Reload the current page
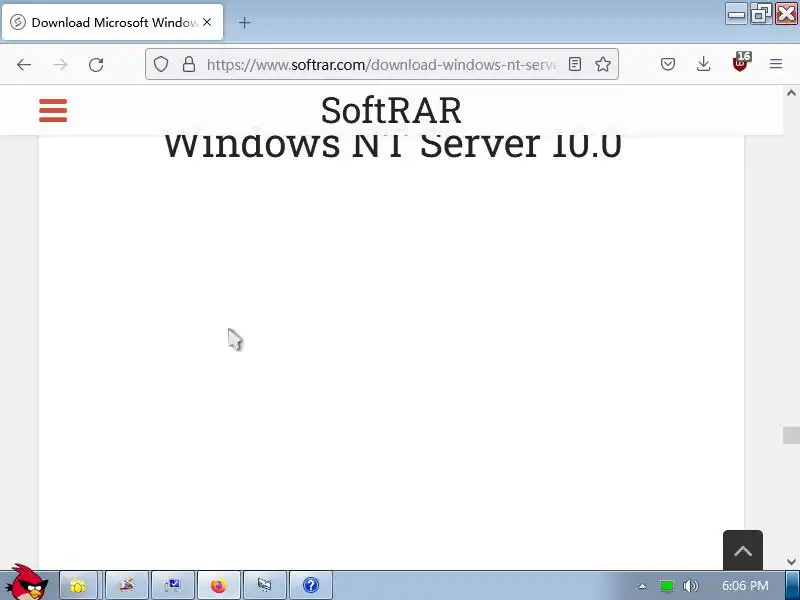The height and width of the screenshot is (600, 800). (96, 64)
